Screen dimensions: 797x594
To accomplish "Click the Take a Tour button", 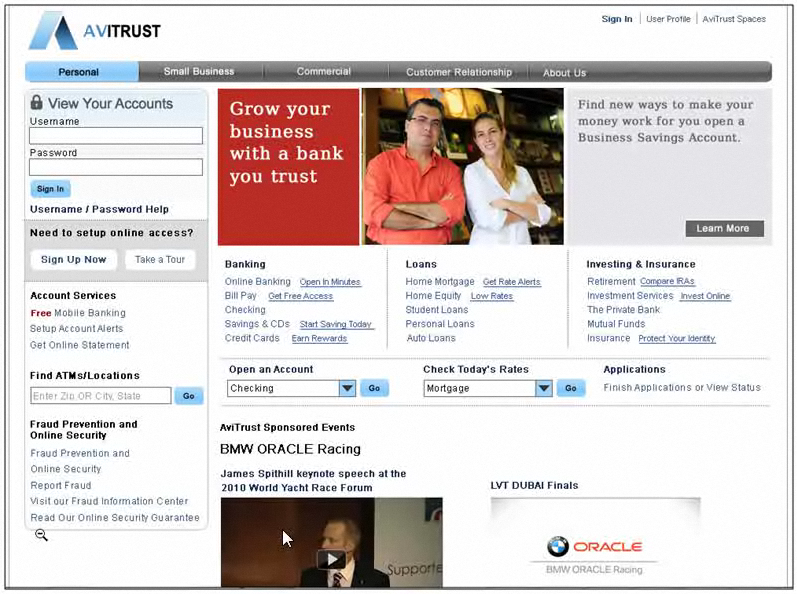I will click(160, 259).
